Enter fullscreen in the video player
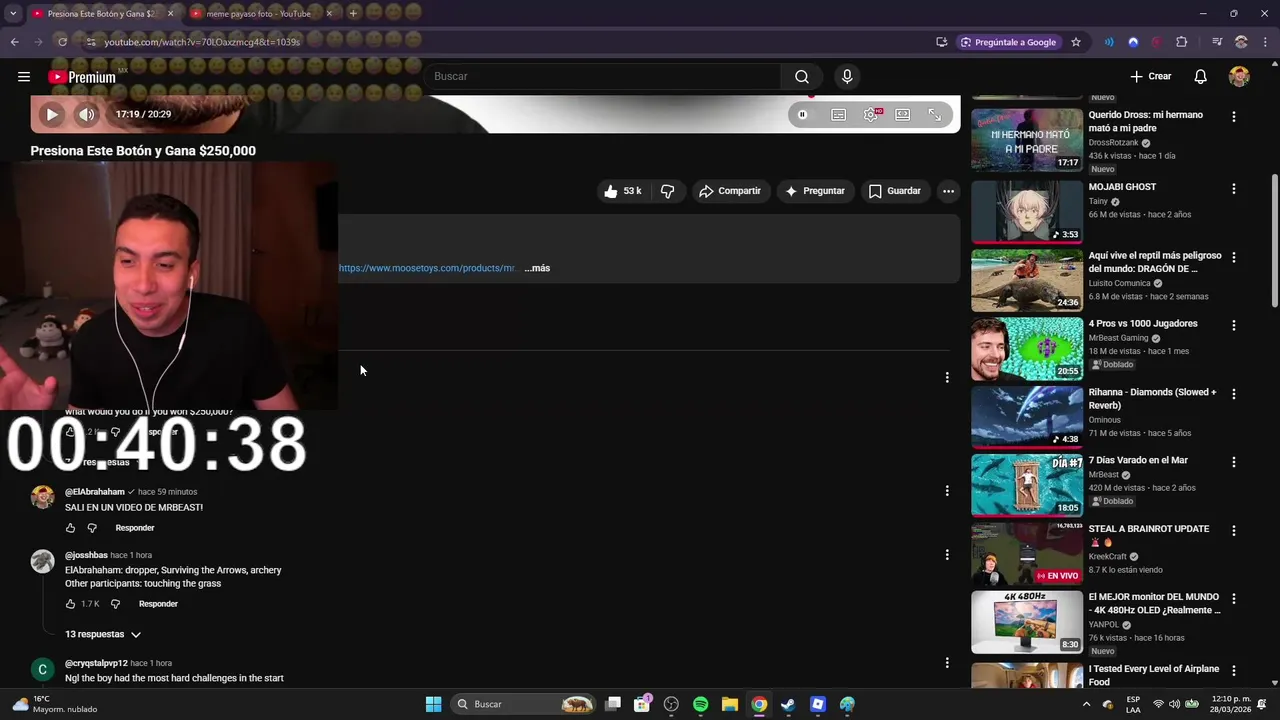Viewport: 1280px width, 720px height. [935, 115]
